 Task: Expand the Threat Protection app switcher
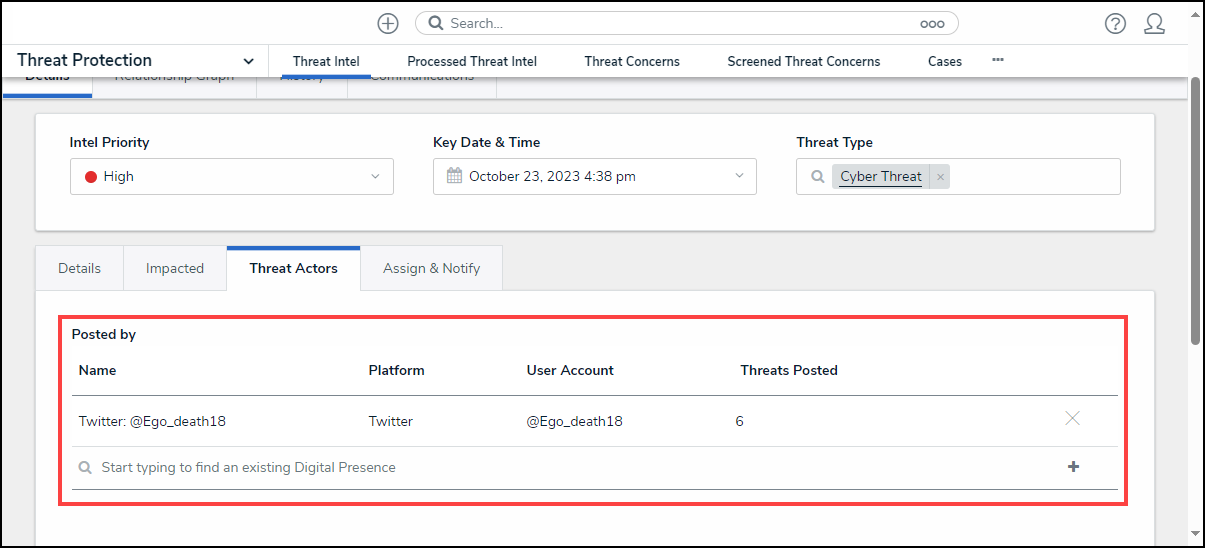[x=248, y=61]
